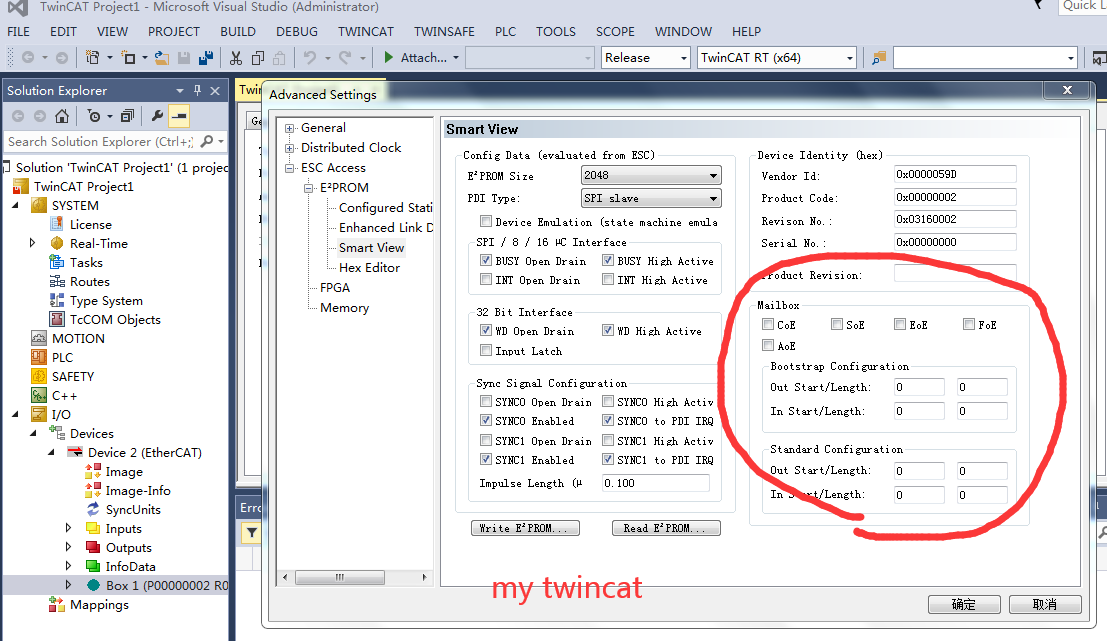Collapse the ESC Access tree node
Image resolution: width=1107 pixels, height=641 pixels.
pyautogui.click(x=289, y=168)
